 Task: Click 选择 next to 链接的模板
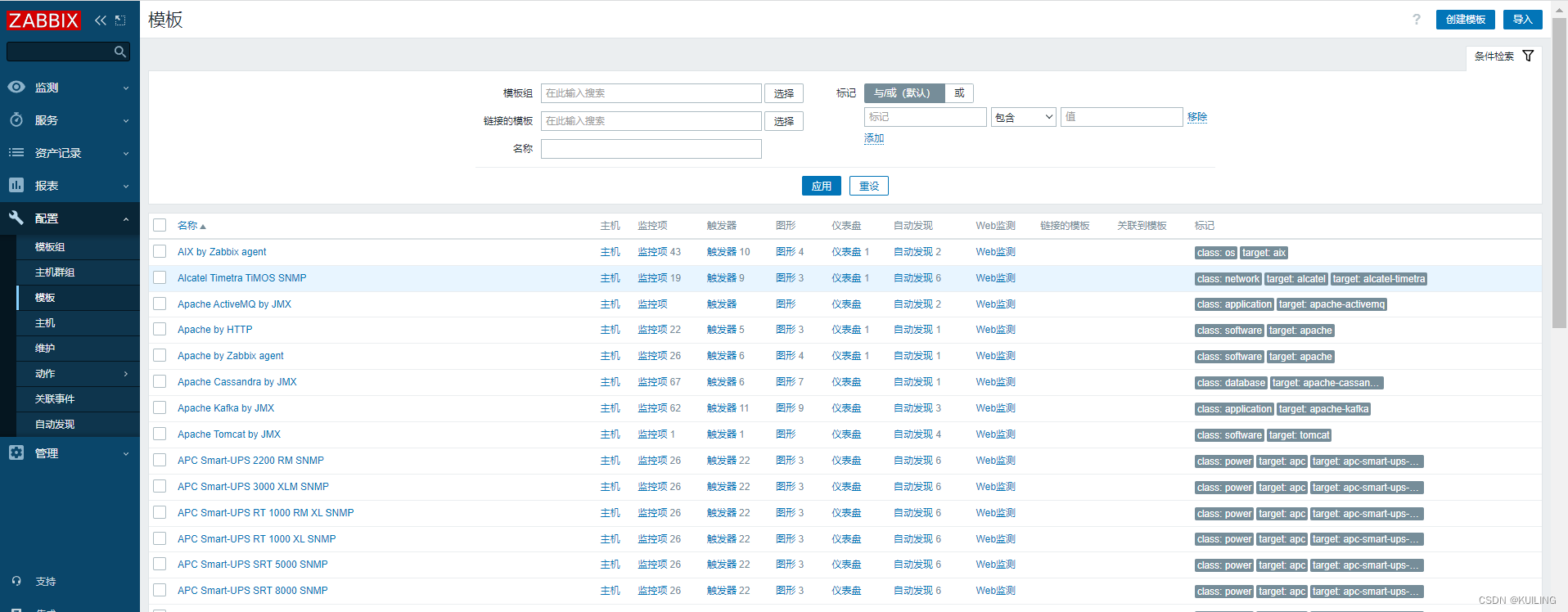coord(784,121)
